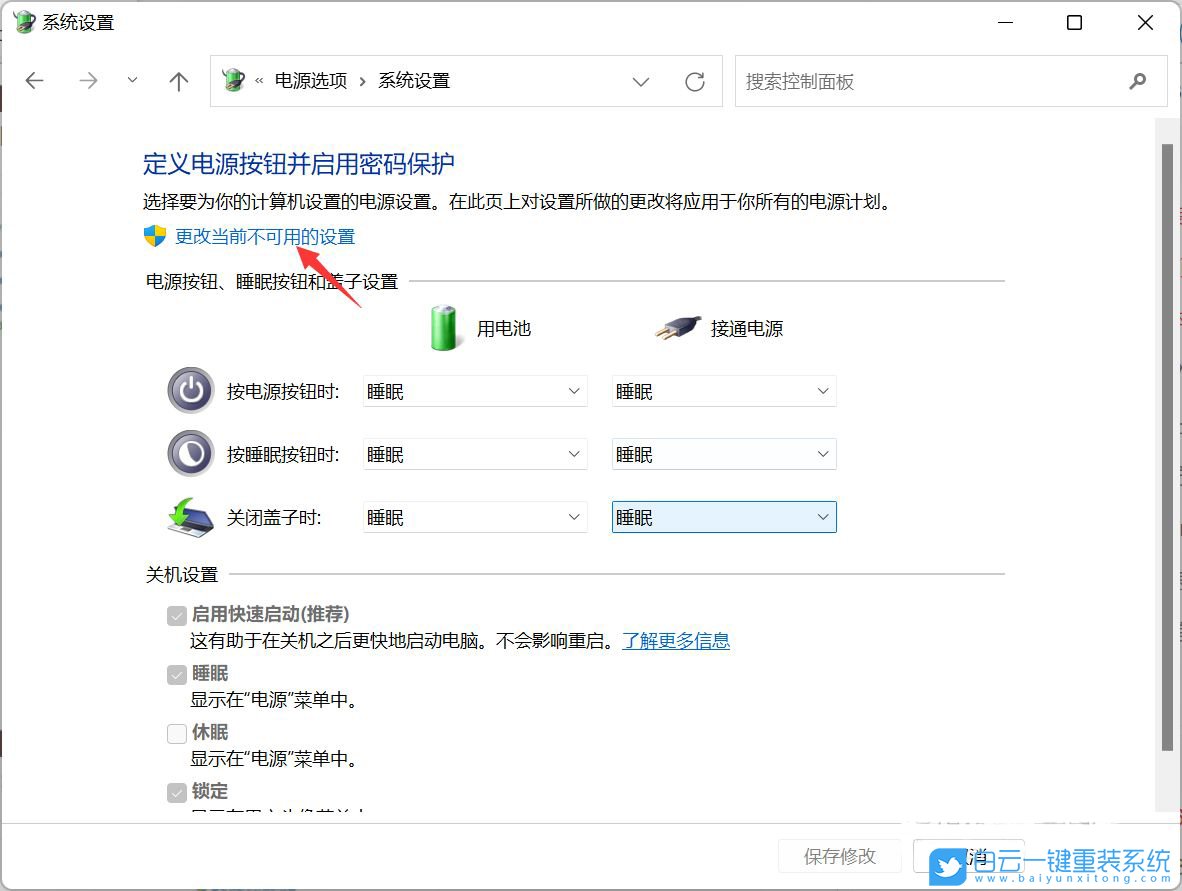The image size is (1182, 891).
Task: Click the refresh icon next to the address bar
Action: (x=695, y=81)
